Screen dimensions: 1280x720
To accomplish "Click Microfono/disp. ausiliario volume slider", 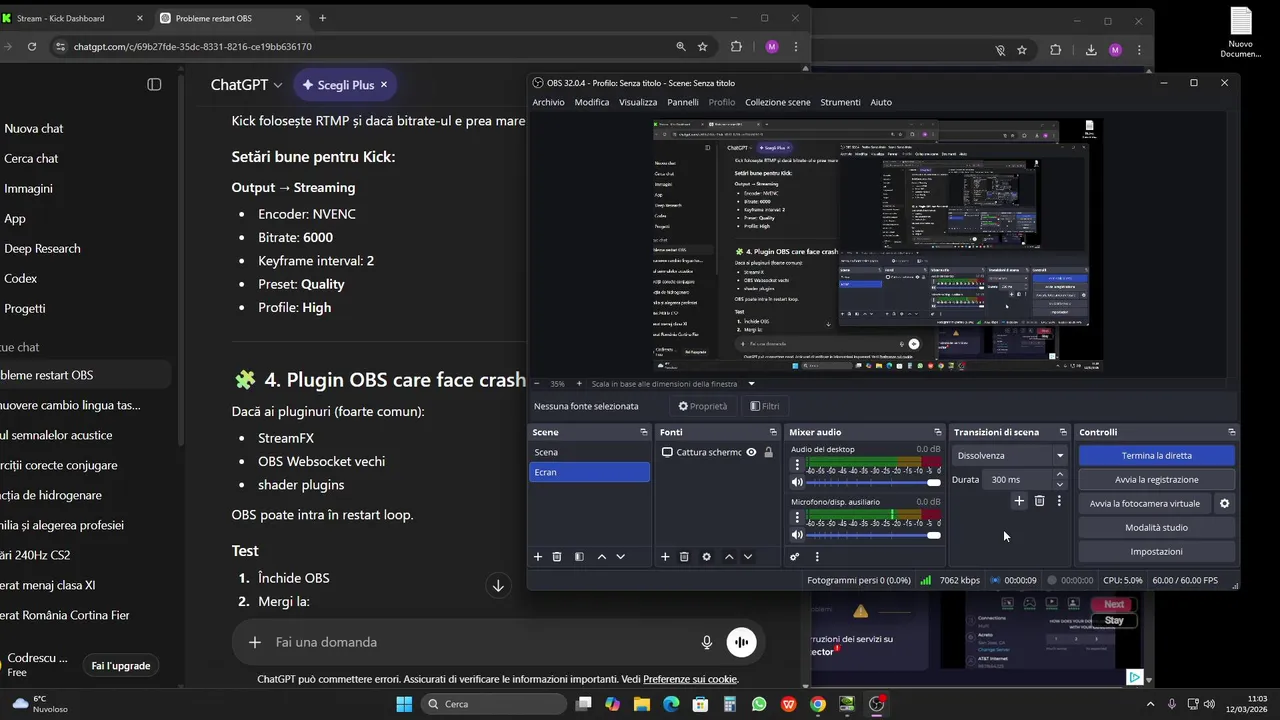I will coord(874,536).
